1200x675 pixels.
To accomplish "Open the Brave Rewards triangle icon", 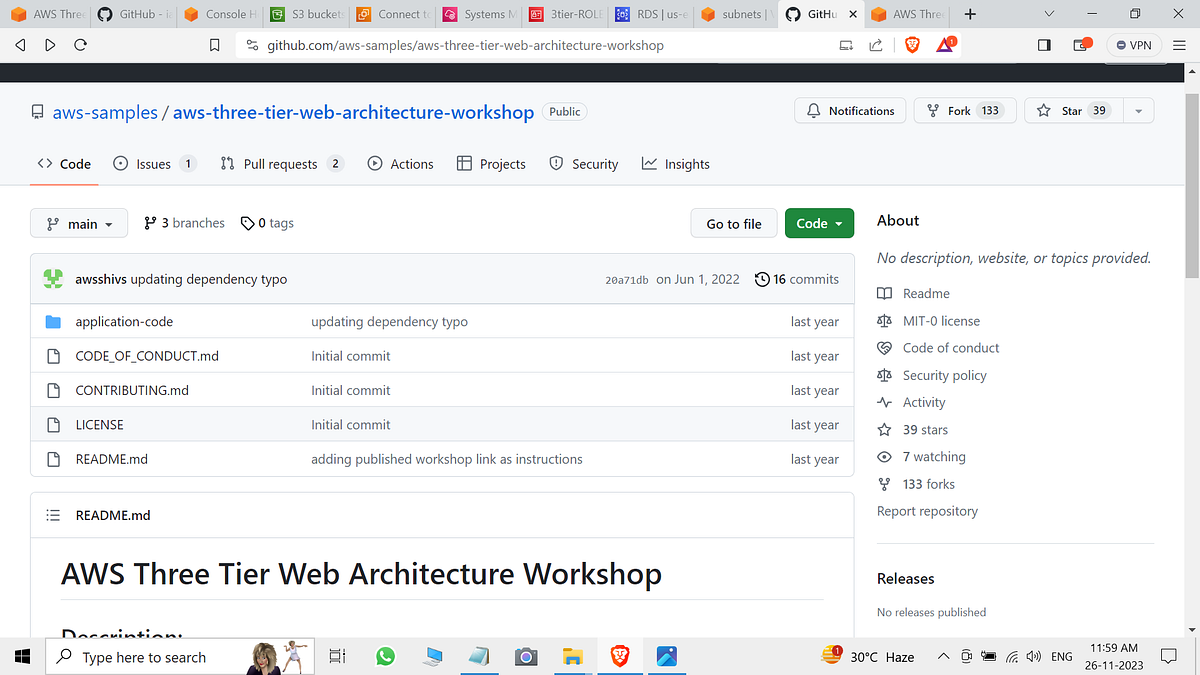I will 945,44.
